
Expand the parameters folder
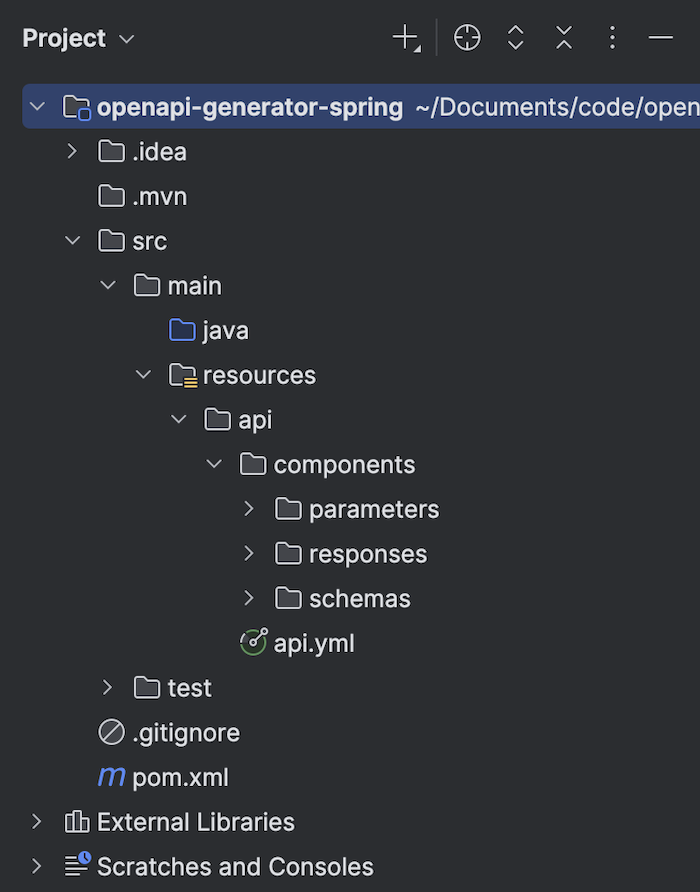tap(249, 509)
